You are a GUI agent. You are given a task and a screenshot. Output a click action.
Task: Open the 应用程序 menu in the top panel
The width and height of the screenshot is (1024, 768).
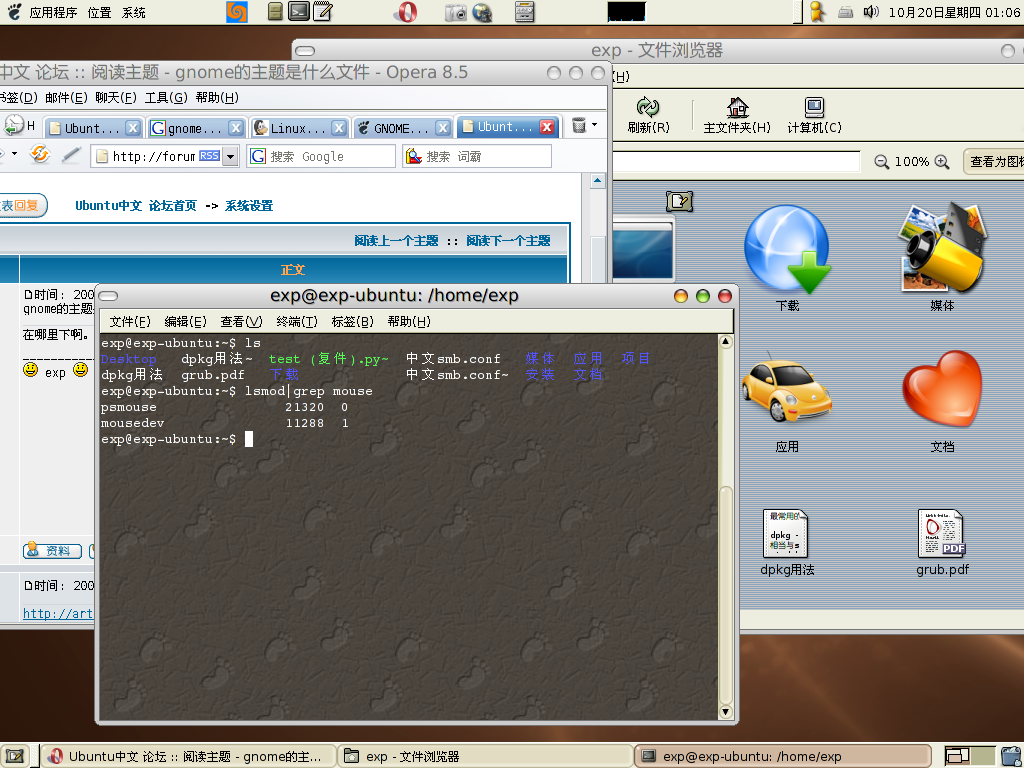53,12
